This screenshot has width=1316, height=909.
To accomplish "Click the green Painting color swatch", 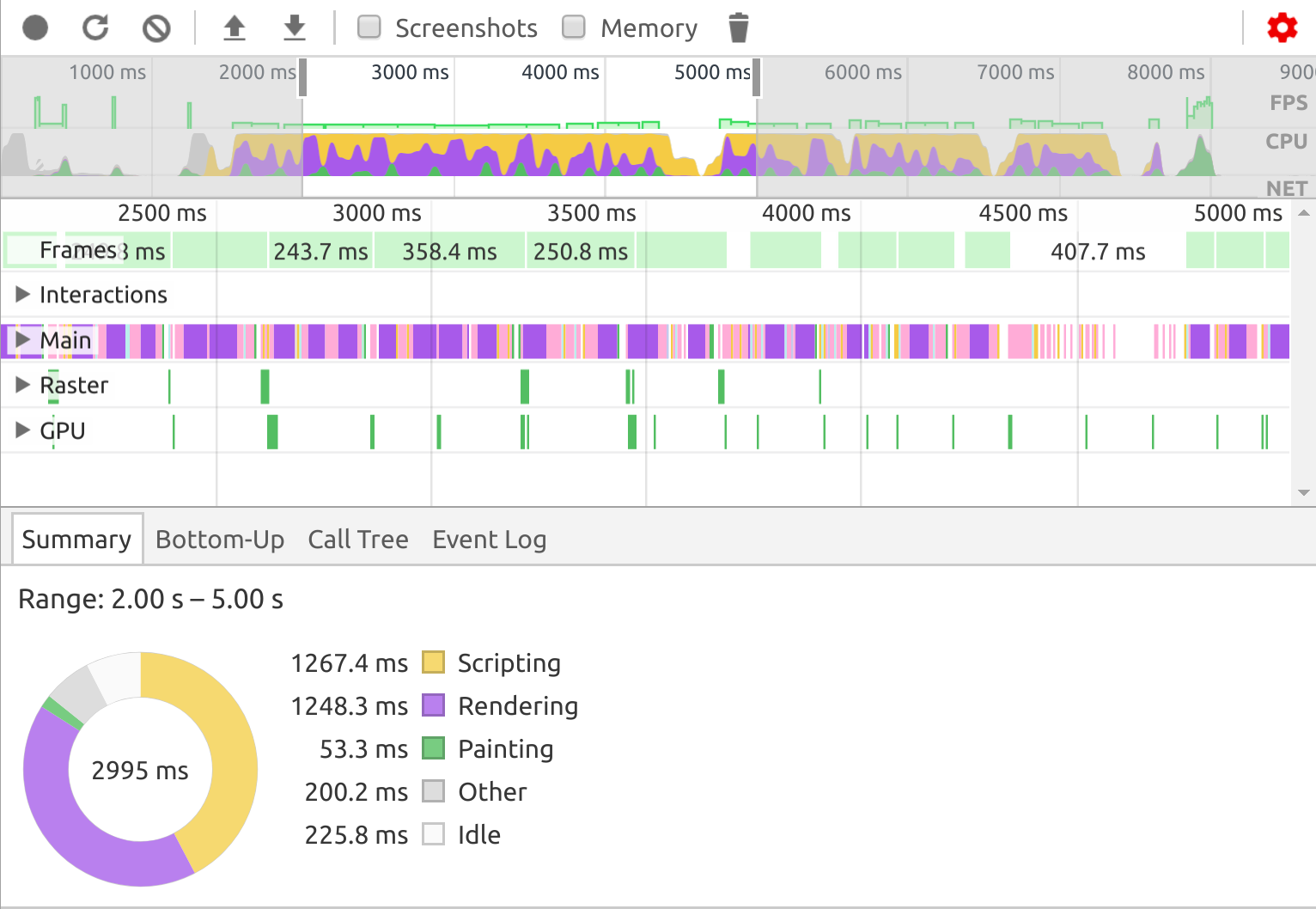I will 434,748.
